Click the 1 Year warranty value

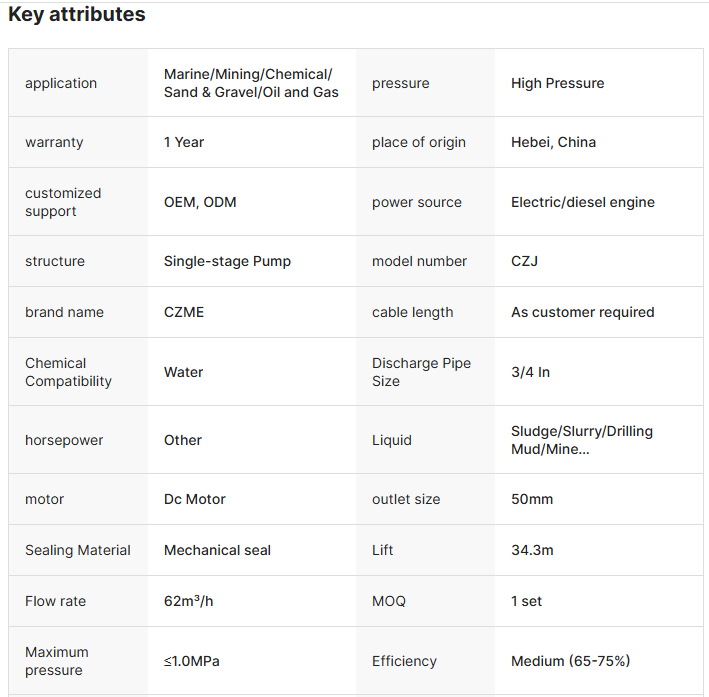click(x=184, y=142)
